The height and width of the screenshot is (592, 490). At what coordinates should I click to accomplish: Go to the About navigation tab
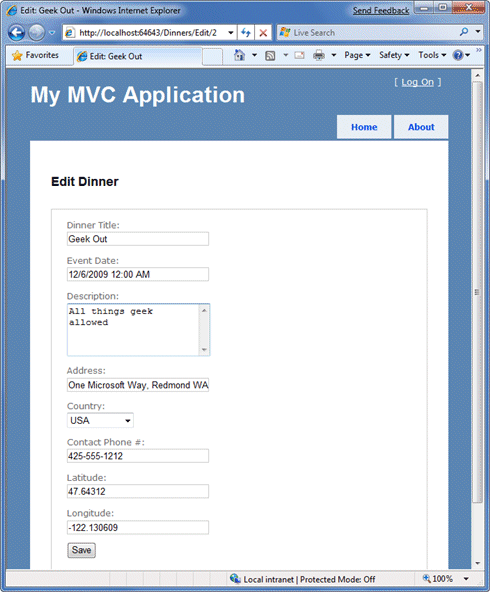tap(421, 127)
